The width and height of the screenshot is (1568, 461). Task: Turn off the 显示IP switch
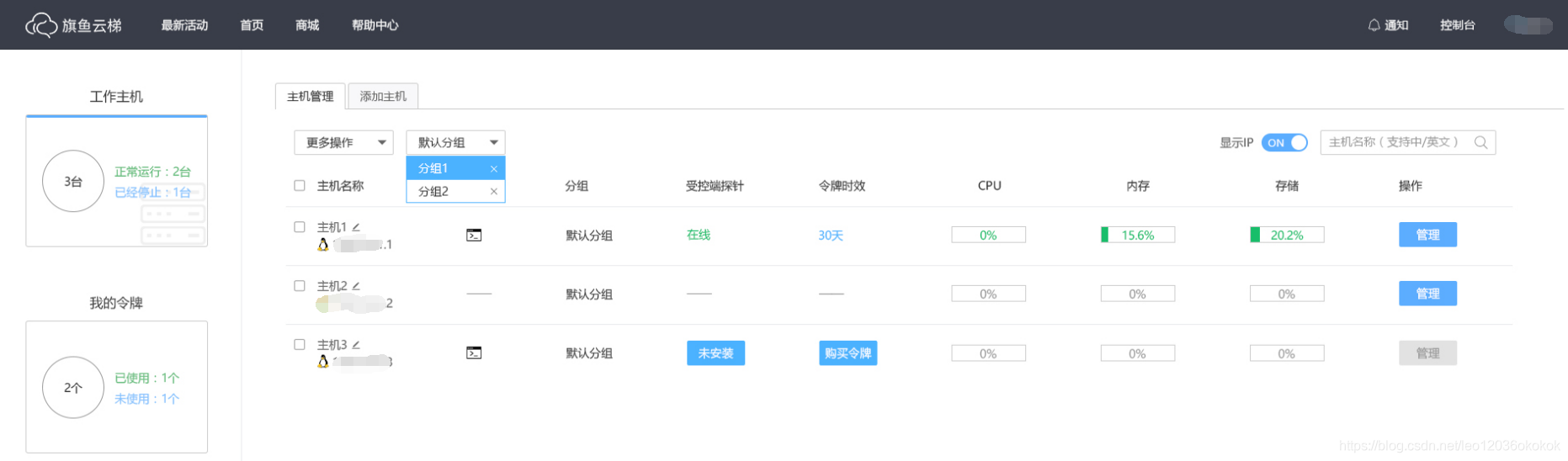click(1284, 142)
